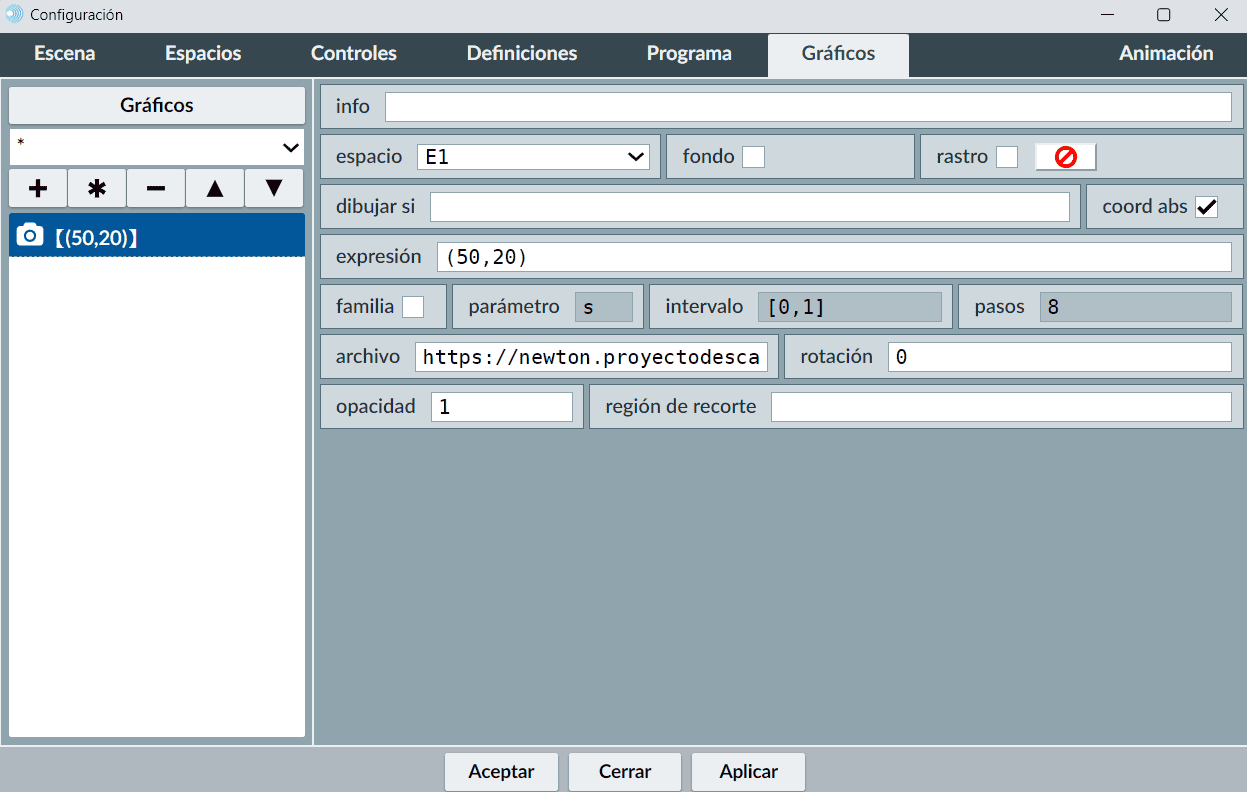The width and height of the screenshot is (1247, 792).
Task: Move graphic up with the up arrow
Action: coord(215,188)
